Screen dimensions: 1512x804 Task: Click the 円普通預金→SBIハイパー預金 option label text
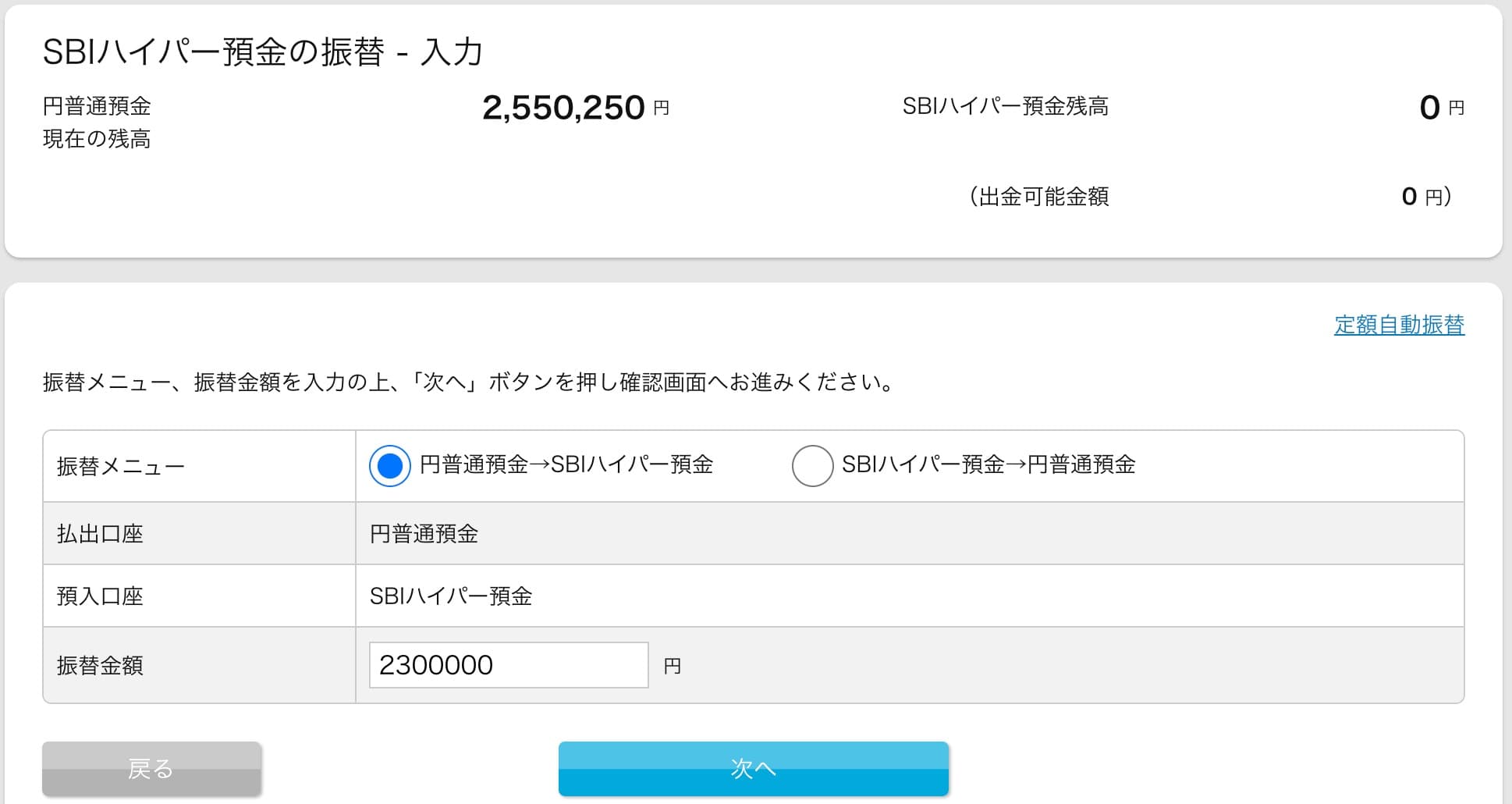point(566,465)
